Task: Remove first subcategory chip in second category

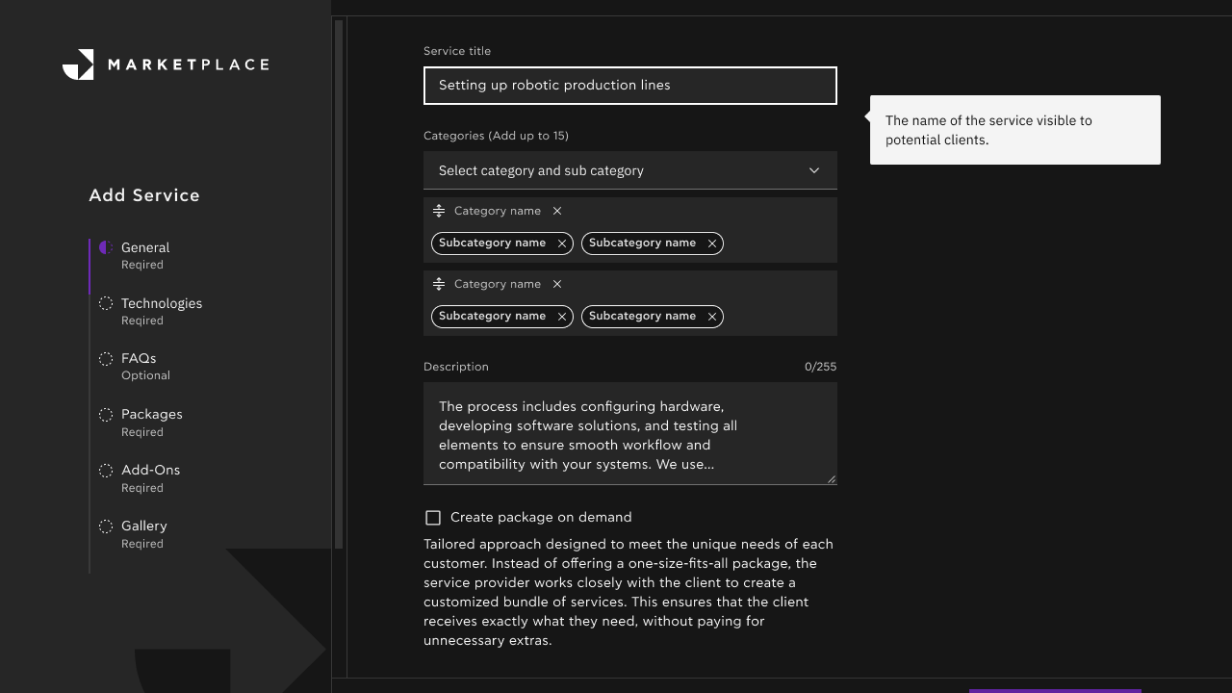Action: (562, 316)
